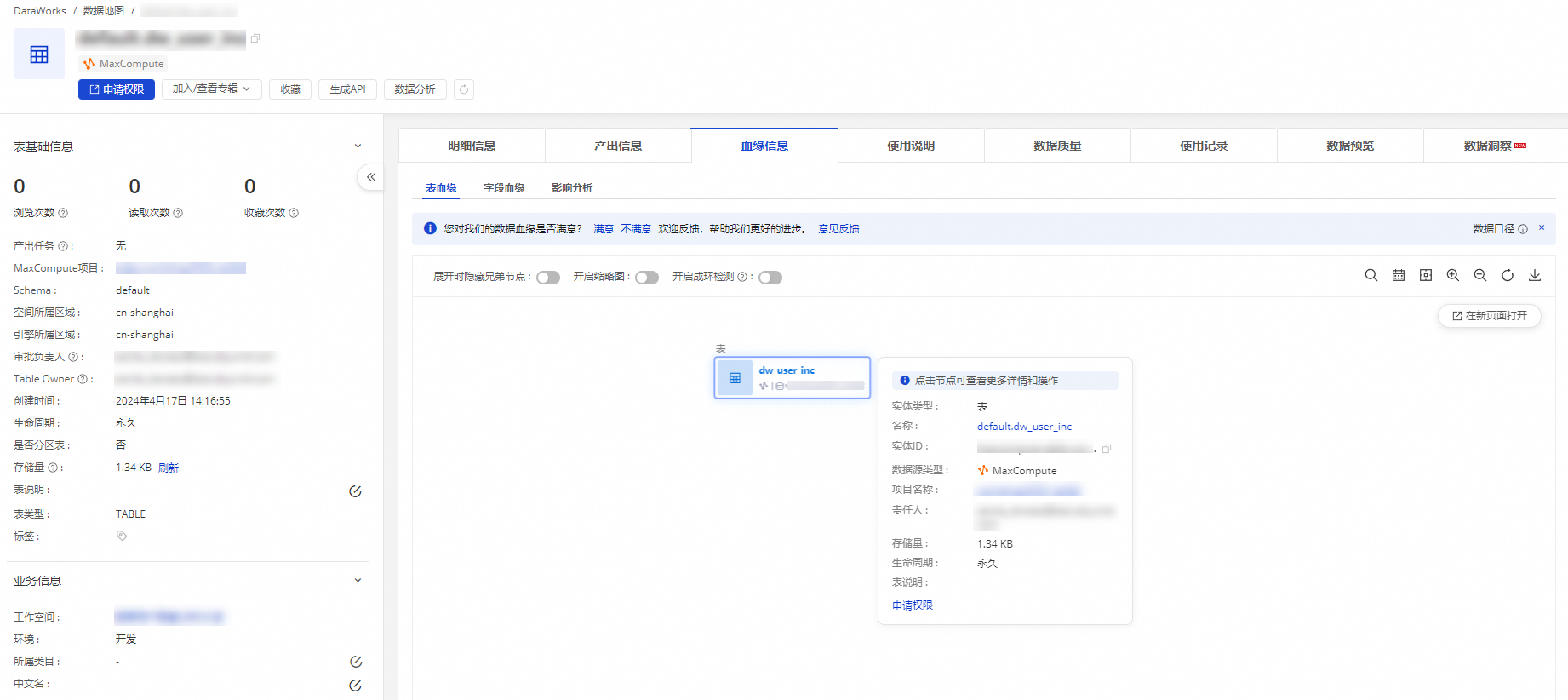Click the 数据分析 button

[x=415, y=89]
